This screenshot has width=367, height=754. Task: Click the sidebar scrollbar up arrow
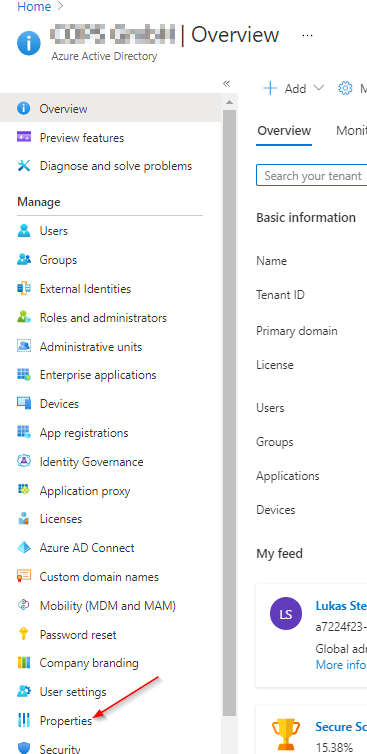(229, 101)
